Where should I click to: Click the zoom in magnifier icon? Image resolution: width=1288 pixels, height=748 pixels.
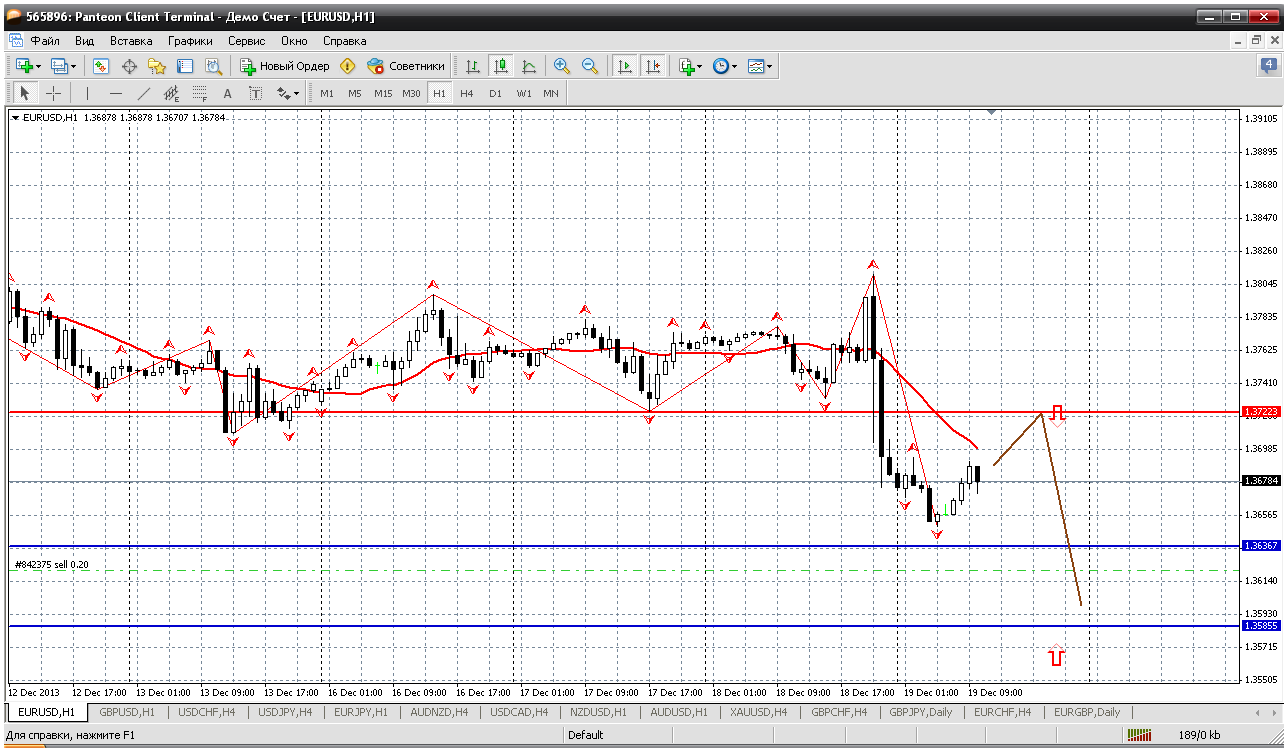pyautogui.click(x=562, y=66)
